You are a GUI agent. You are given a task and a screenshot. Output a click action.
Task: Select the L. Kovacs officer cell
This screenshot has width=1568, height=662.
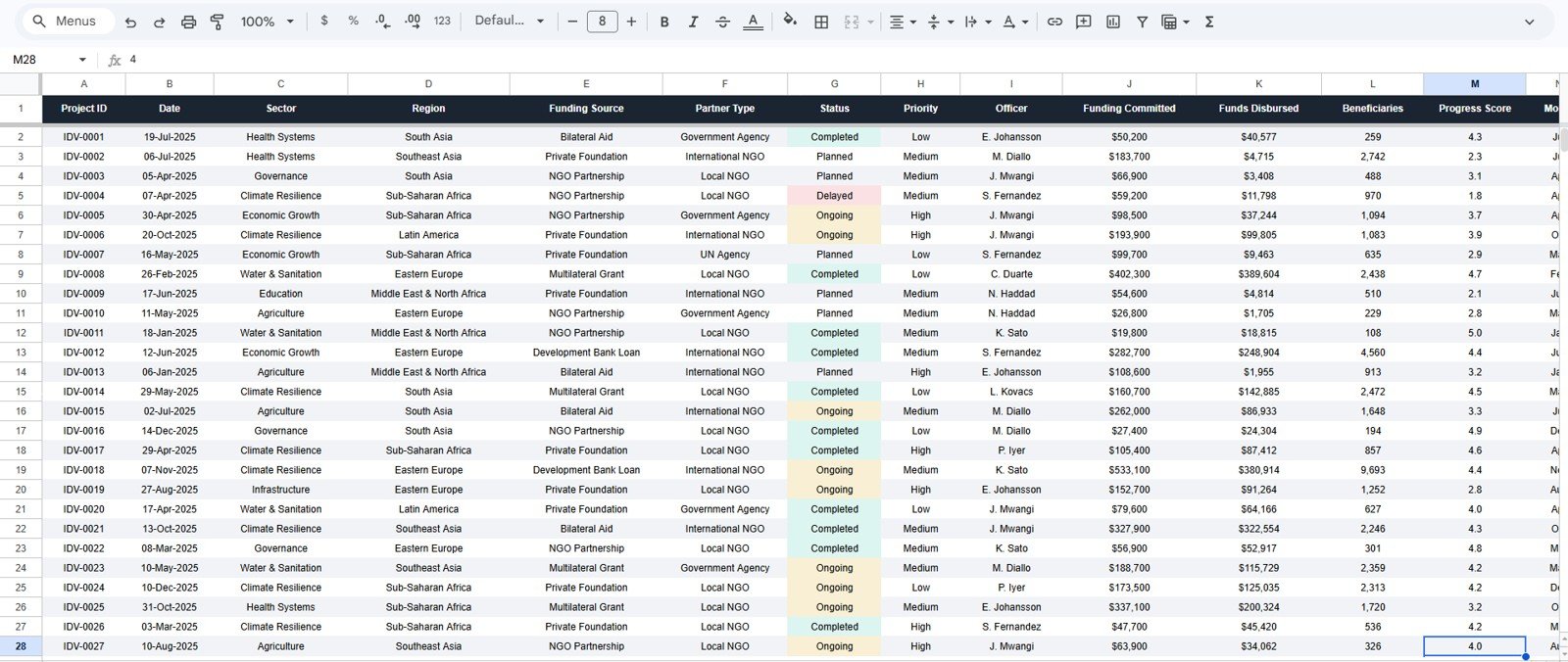[x=1011, y=392]
